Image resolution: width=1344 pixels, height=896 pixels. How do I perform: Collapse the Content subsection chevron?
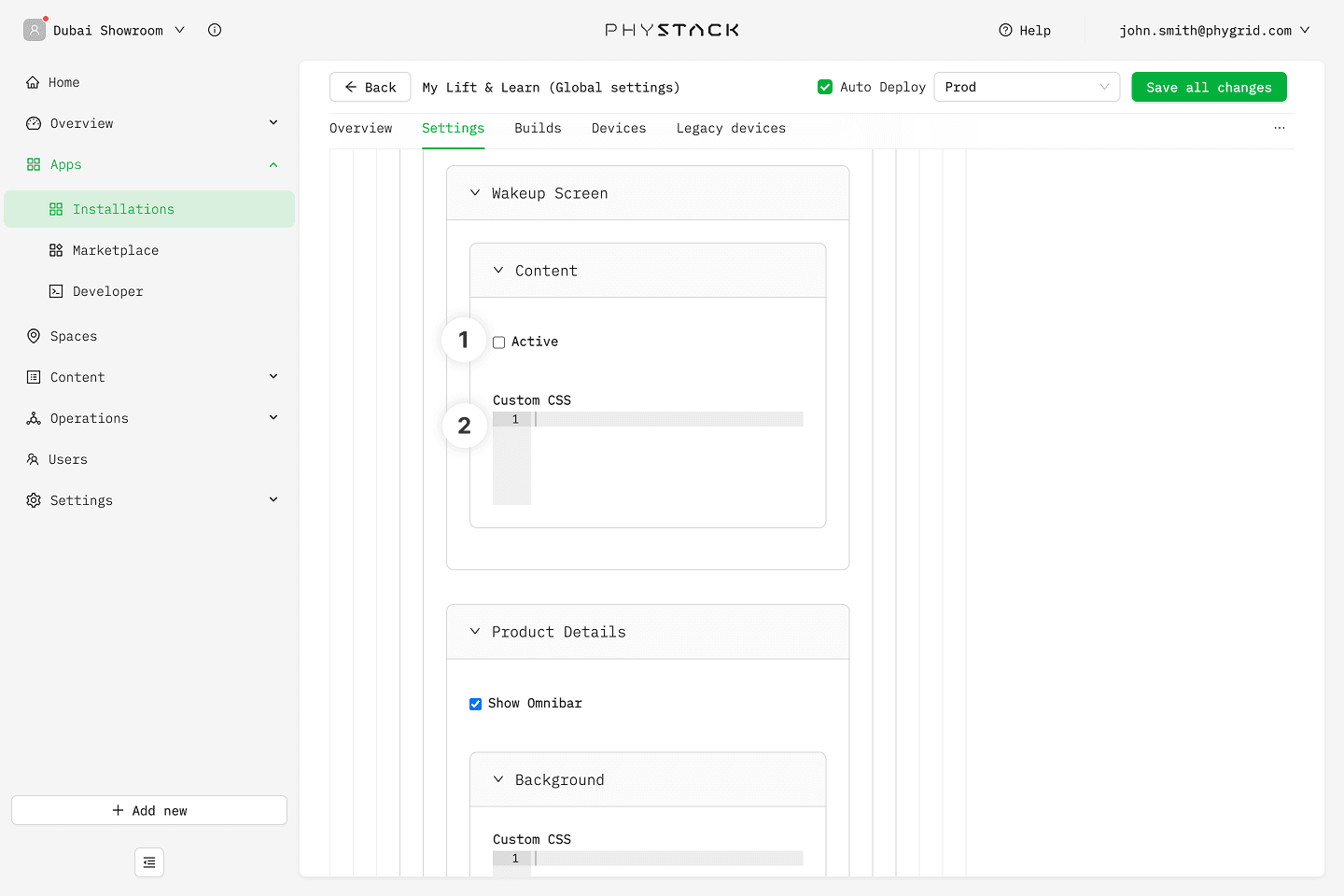[x=498, y=270]
